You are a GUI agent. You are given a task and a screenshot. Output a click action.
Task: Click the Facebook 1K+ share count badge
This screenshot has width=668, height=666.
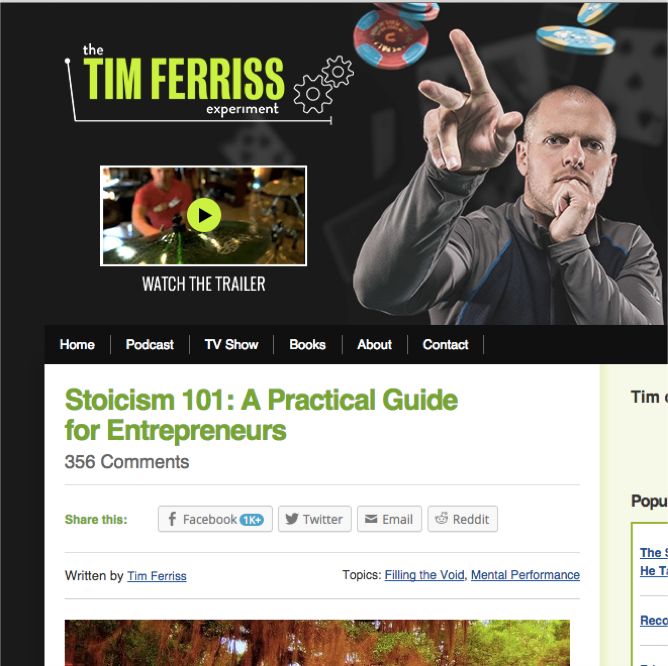tap(252, 520)
